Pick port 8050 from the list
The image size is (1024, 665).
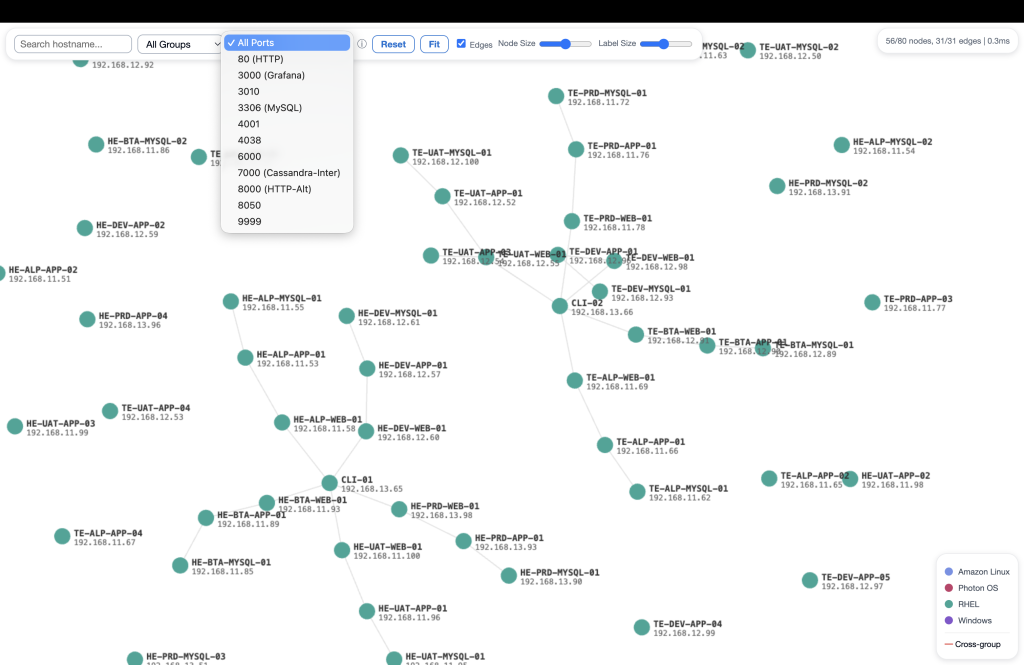tap(287, 205)
